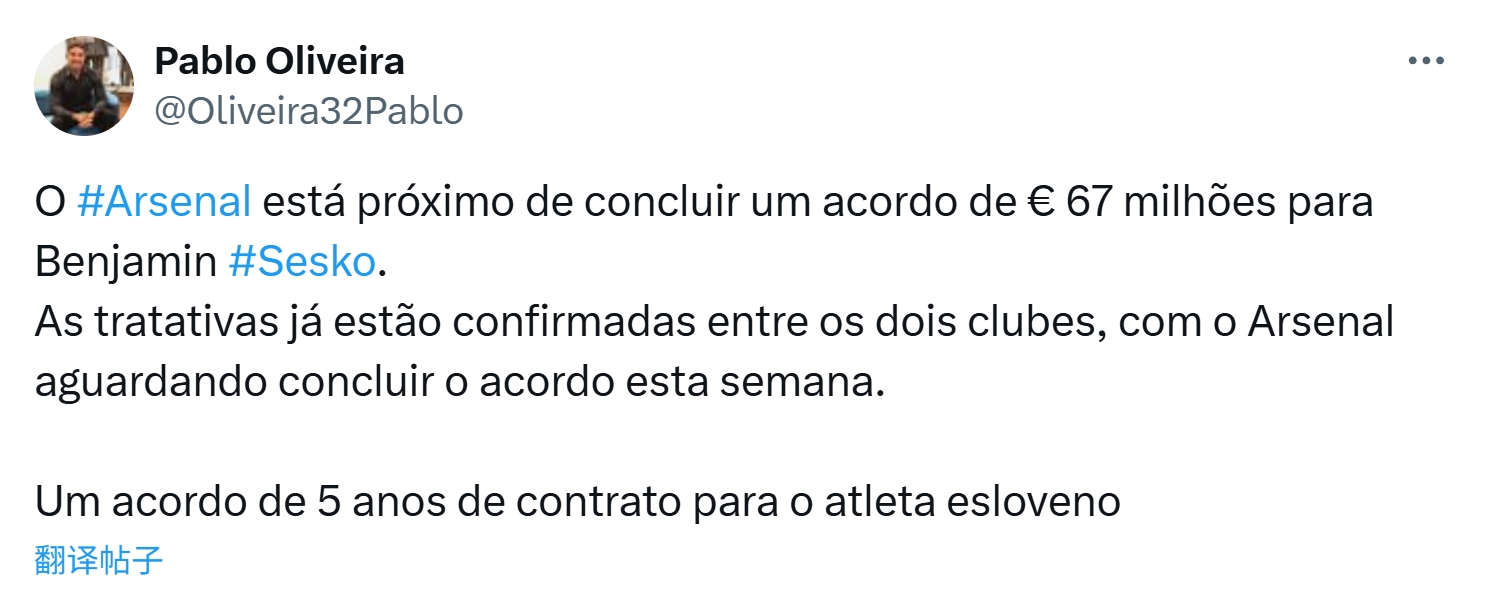Click Pablo Oliveira's profile avatar photo

pyautogui.click(x=84, y=86)
